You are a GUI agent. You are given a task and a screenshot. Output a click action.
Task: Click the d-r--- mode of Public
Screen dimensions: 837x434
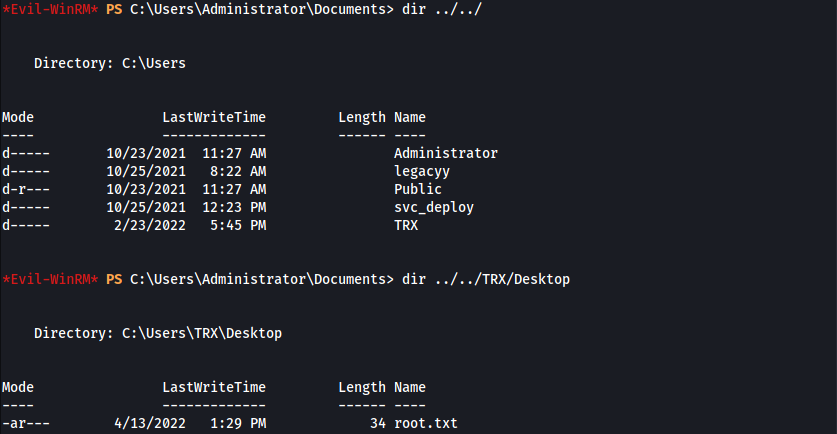(26, 190)
